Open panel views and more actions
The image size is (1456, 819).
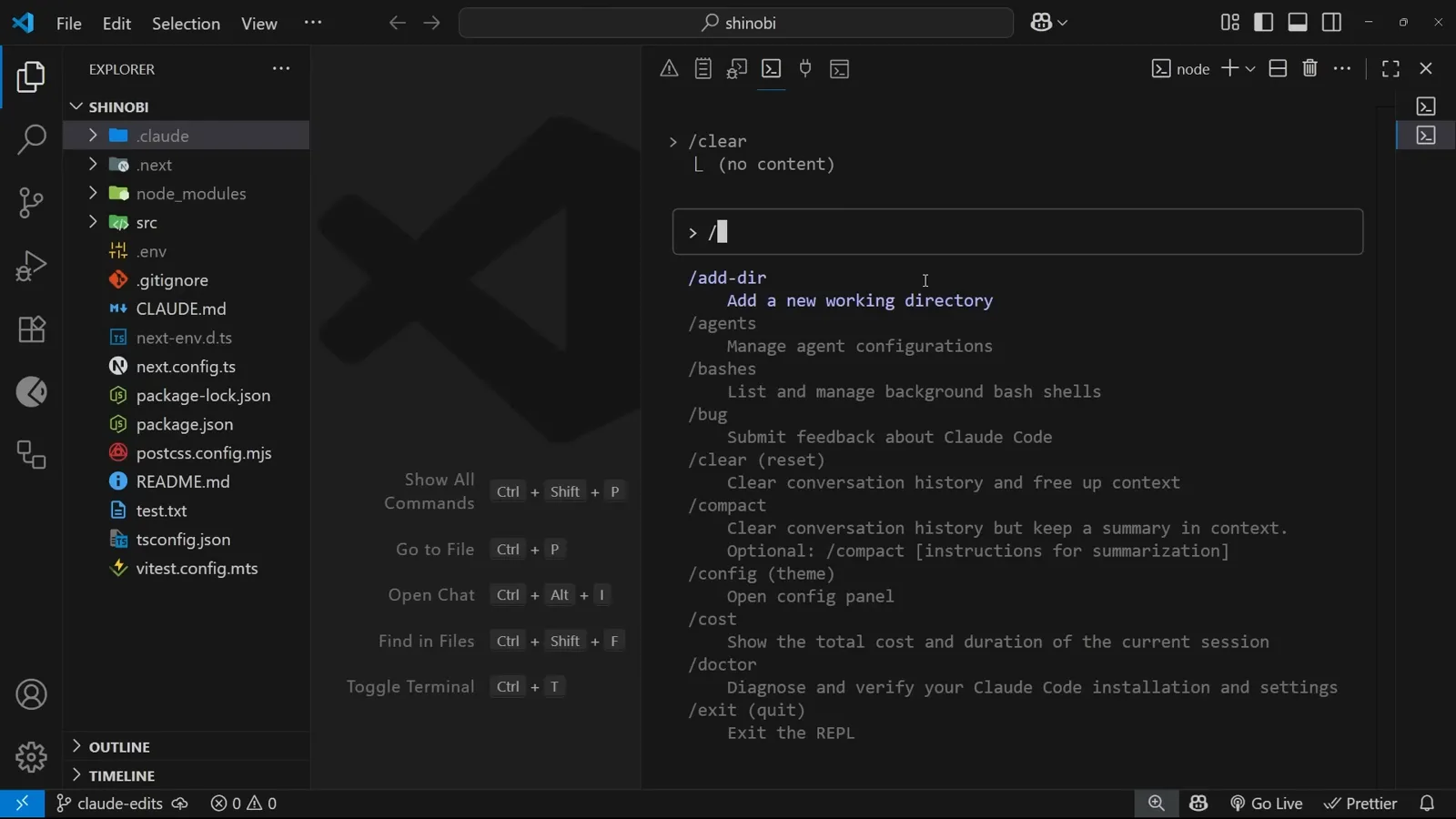pyautogui.click(x=1342, y=68)
